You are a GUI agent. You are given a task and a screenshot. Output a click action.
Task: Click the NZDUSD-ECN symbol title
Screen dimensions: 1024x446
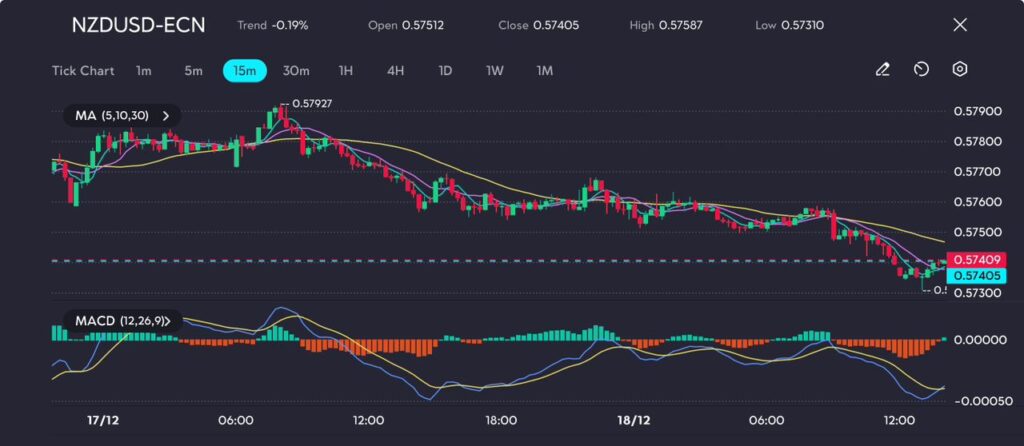tap(138, 25)
